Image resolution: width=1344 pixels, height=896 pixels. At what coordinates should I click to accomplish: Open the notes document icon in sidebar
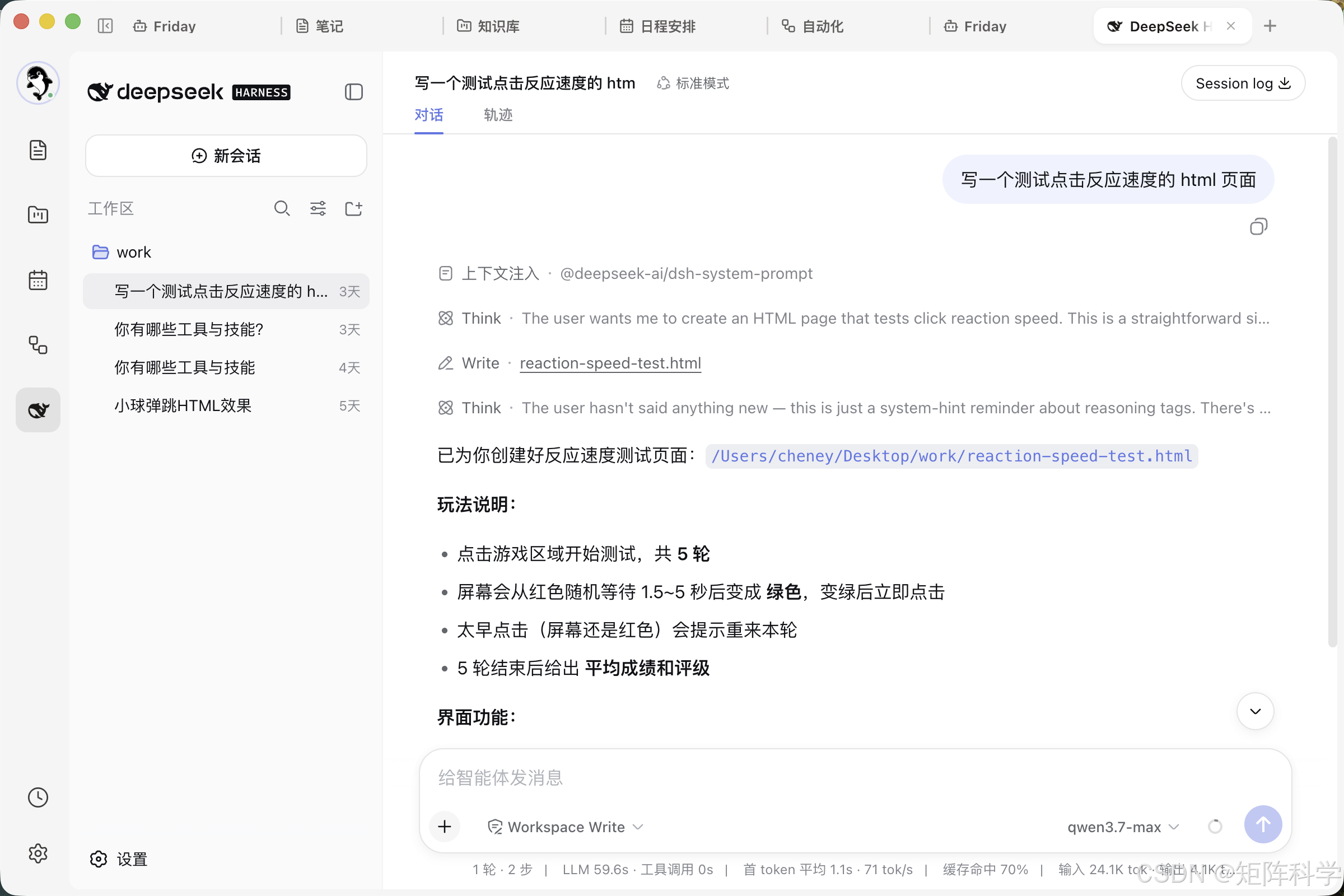[38, 150]
